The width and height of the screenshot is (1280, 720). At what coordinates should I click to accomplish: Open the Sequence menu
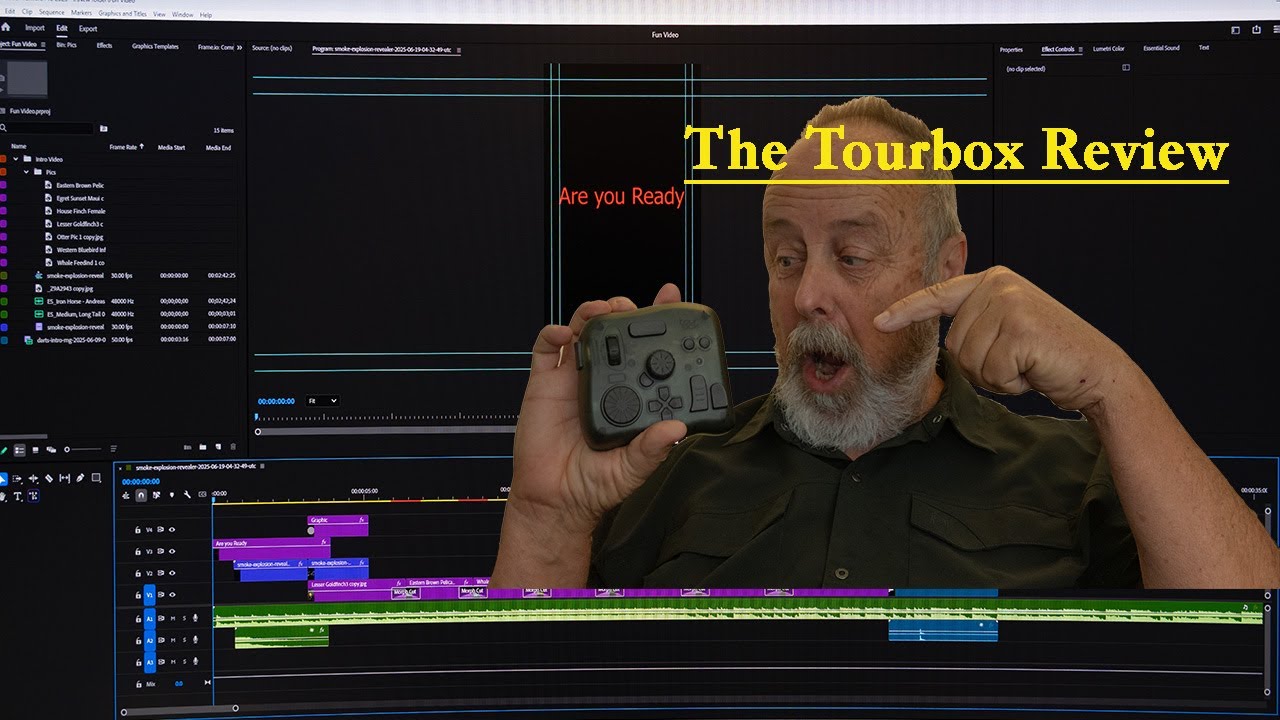point(52,13)
